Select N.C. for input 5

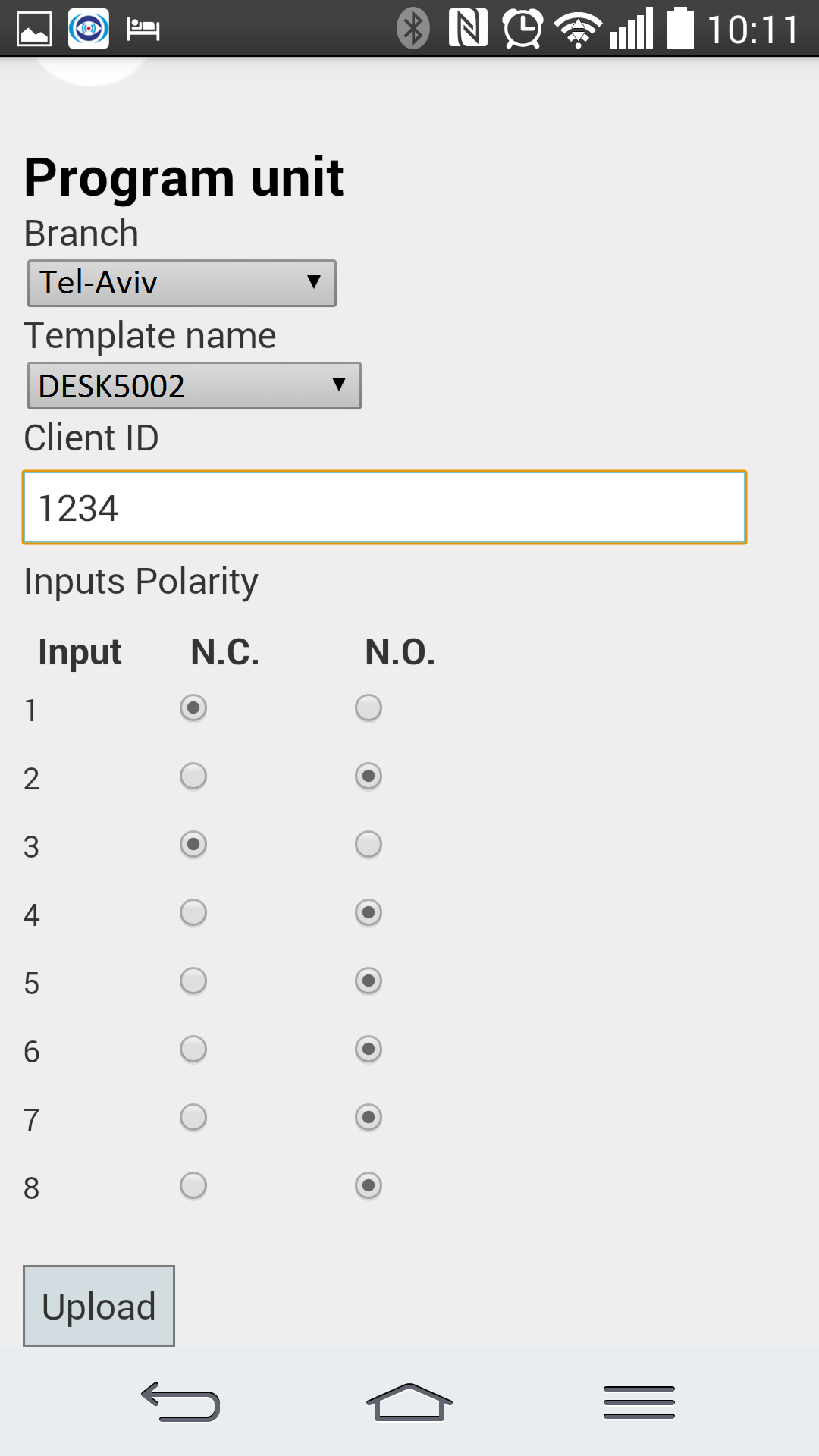(193, 981)
